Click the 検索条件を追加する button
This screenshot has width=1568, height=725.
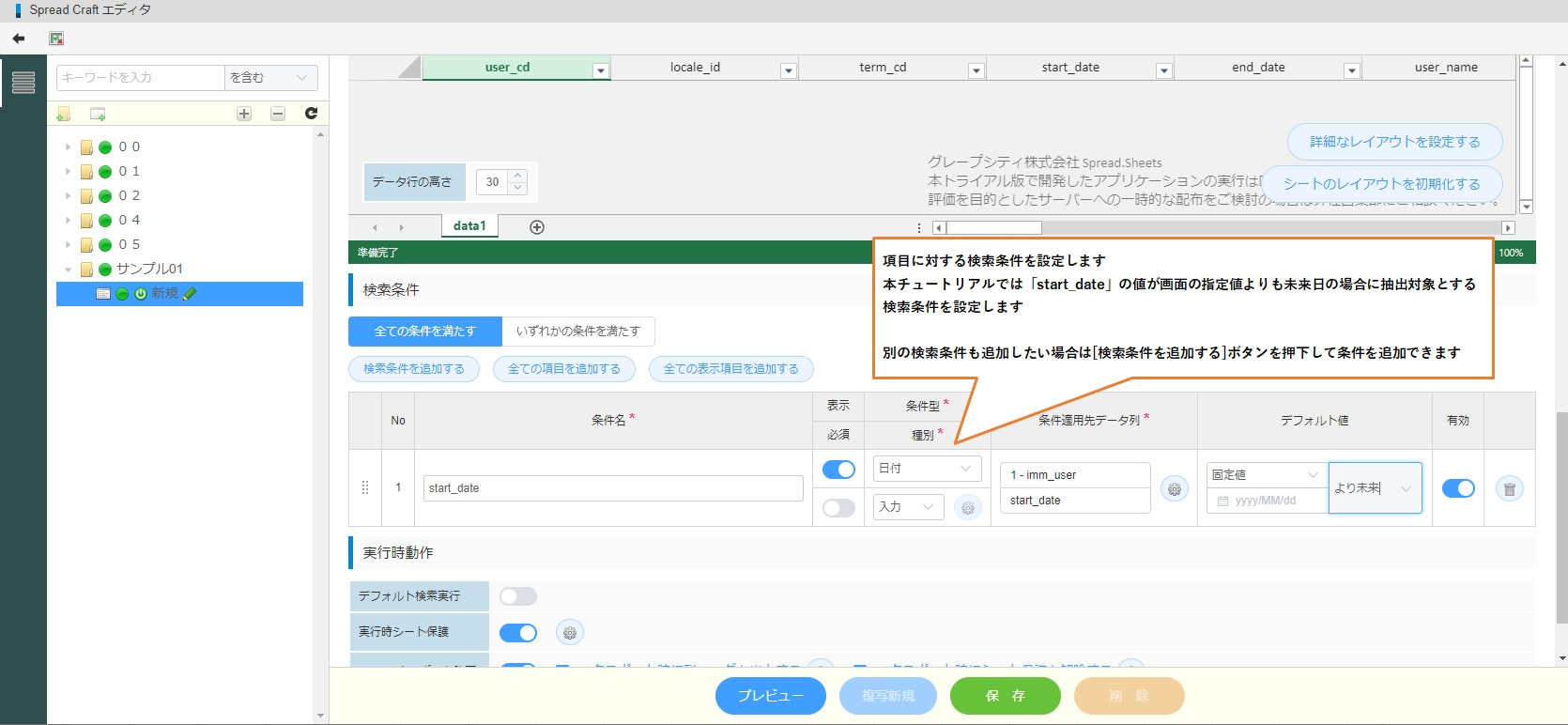(x=414, y=369)
